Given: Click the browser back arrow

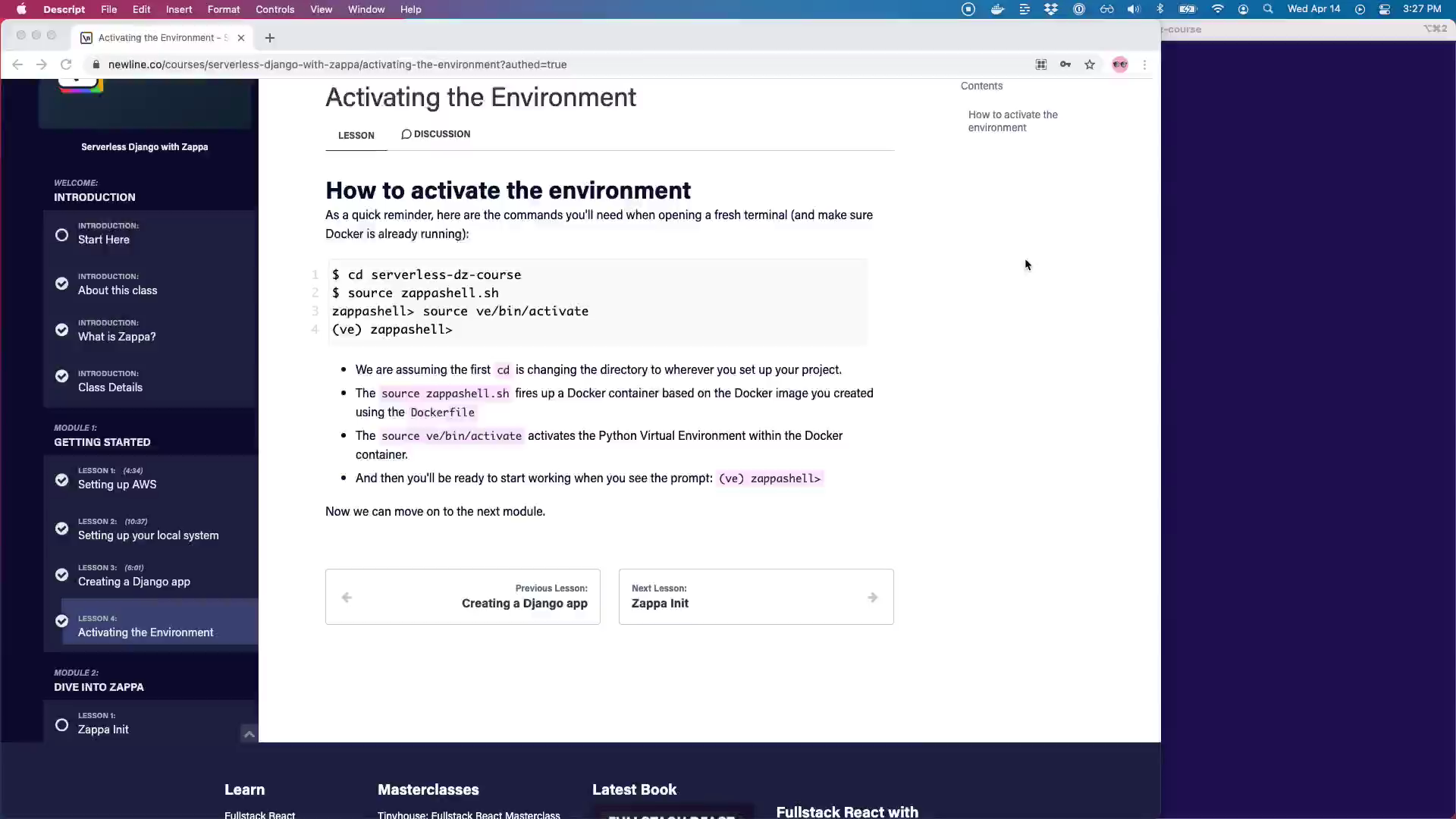Looking at the screenshot, I should click(17, 64).
